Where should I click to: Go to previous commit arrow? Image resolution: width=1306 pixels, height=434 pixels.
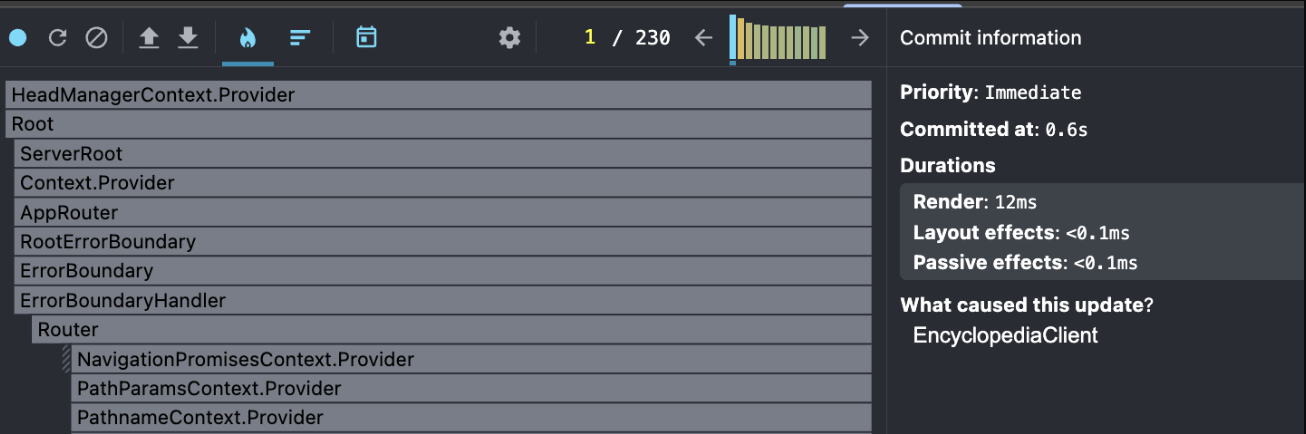[703, 38]
